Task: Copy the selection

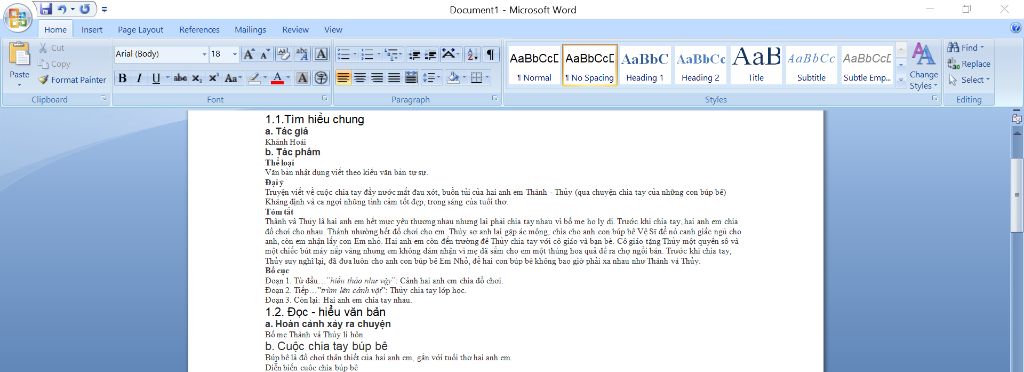Action: pyautogui.click(x=54, y=64)
